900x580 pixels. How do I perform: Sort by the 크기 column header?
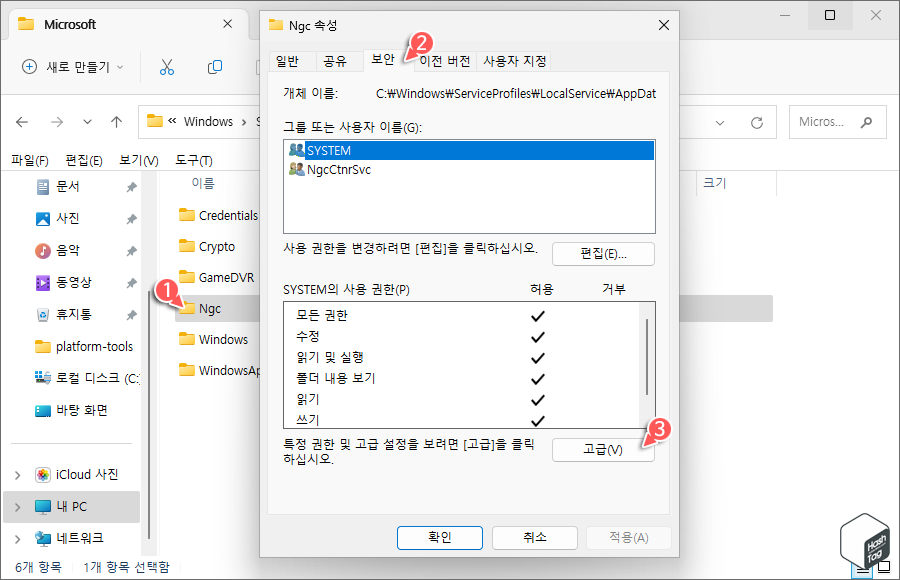coord(715,183)
